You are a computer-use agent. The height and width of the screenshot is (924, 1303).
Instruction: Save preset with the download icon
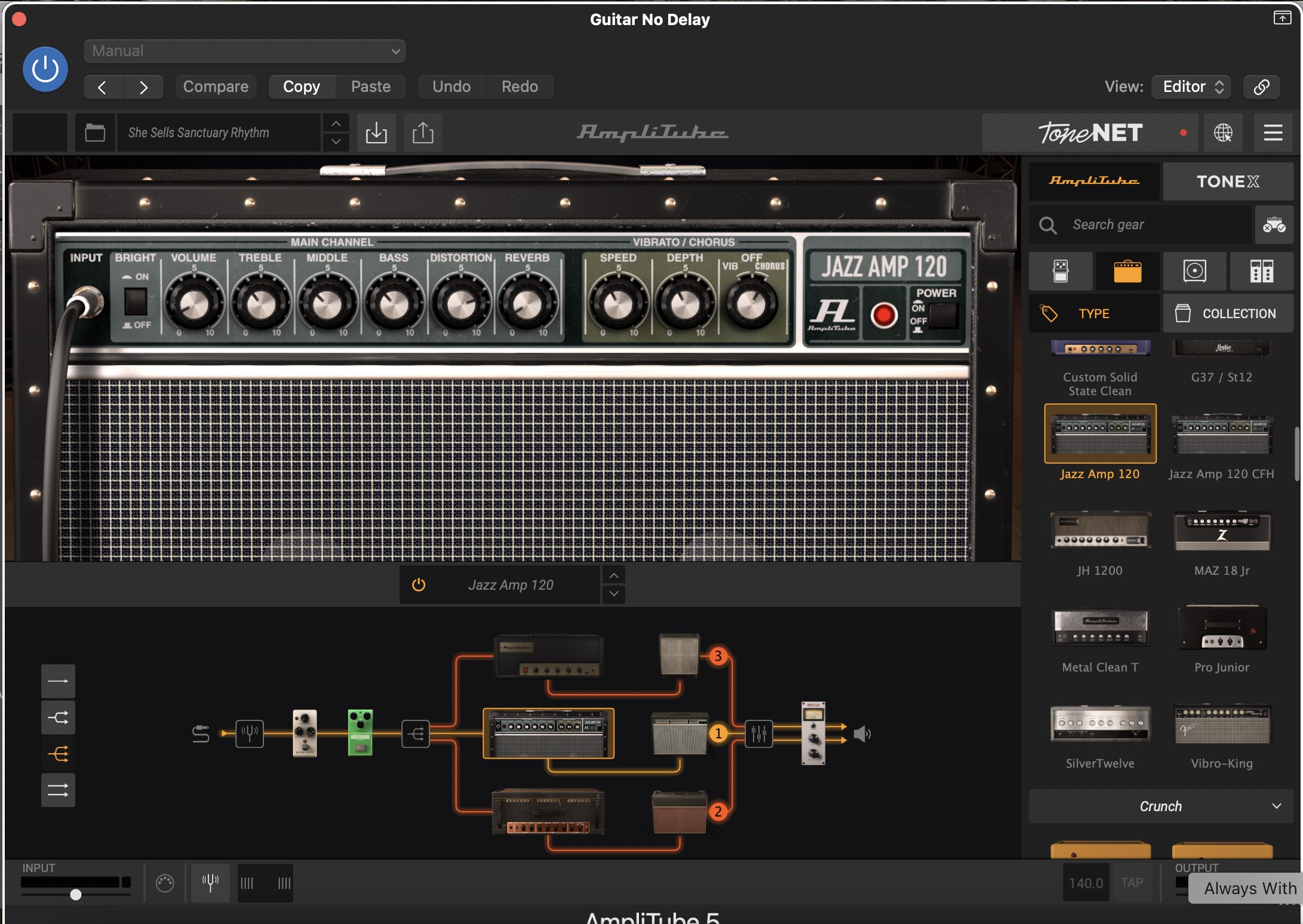[x=376, y=133]
